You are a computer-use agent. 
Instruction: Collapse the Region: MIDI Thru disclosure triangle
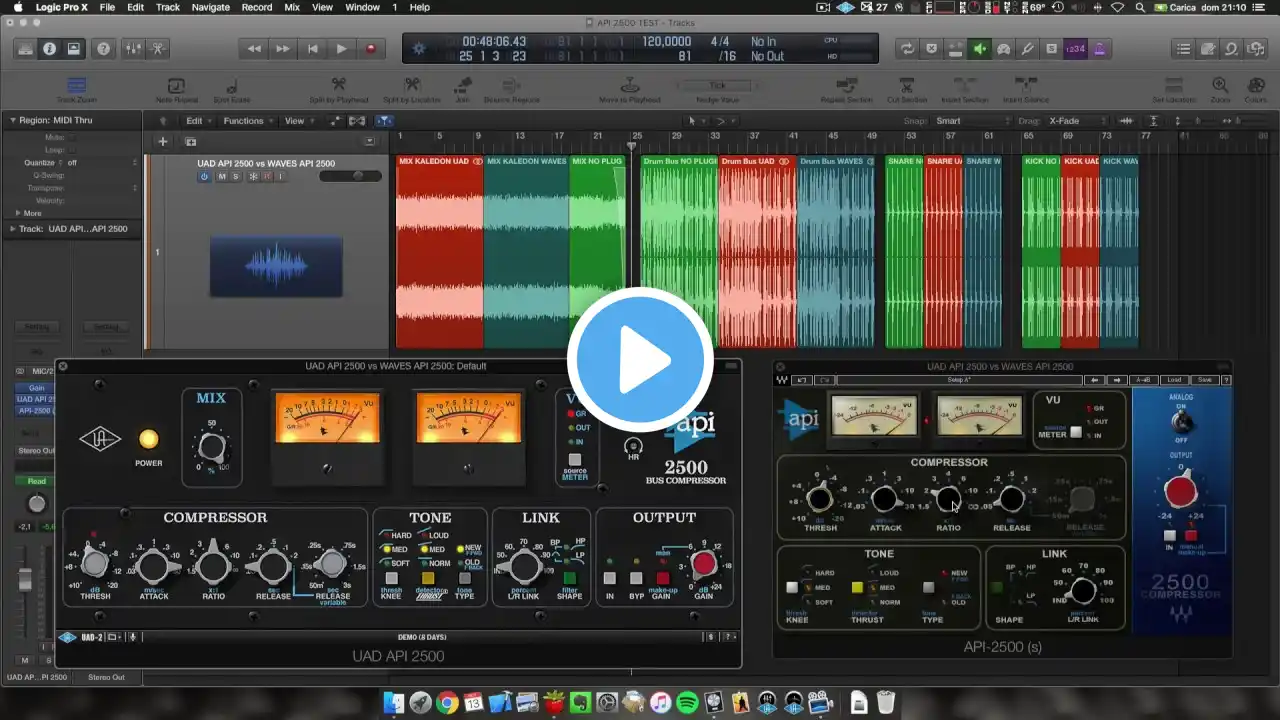tap(13, 120)
